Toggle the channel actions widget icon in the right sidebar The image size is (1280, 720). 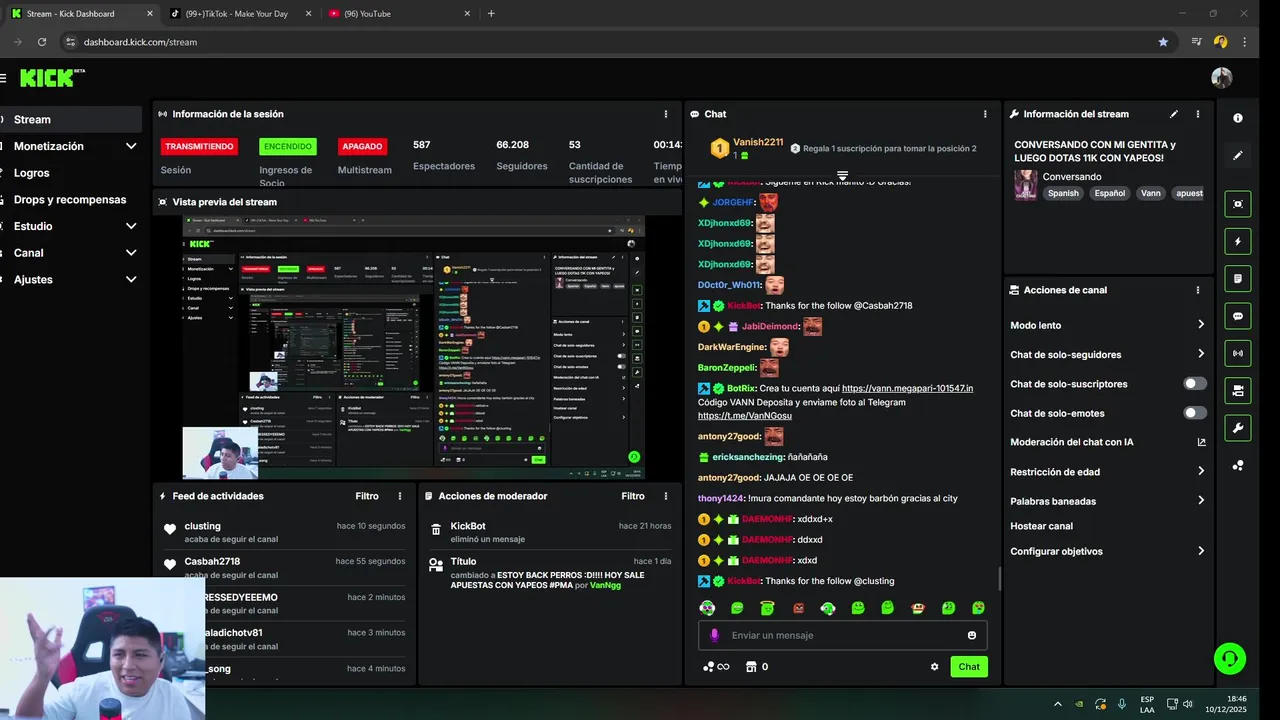(x=1238, y=390)
